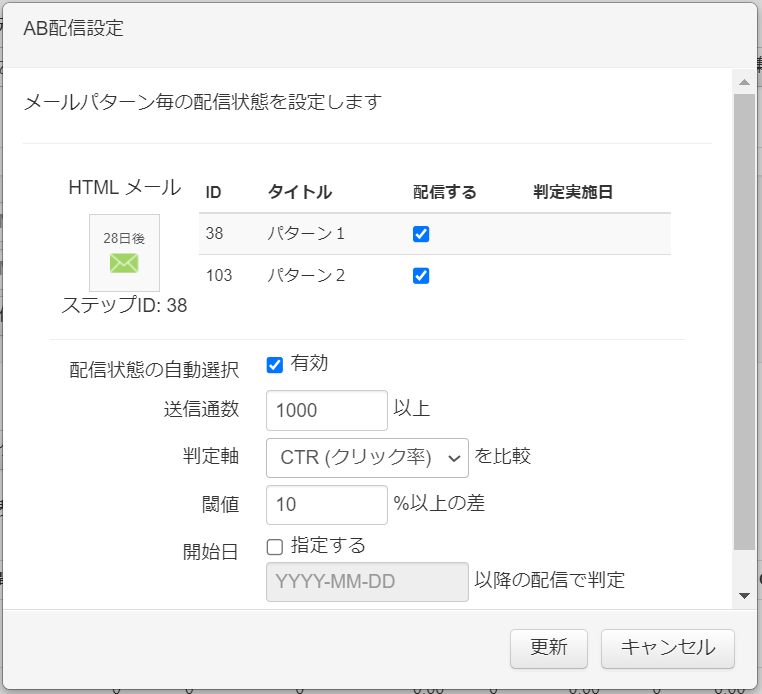Viewport: 762px width, 694px height.
Task: Click the scrollbar down arrow
Action: click(x=743, y=595)
